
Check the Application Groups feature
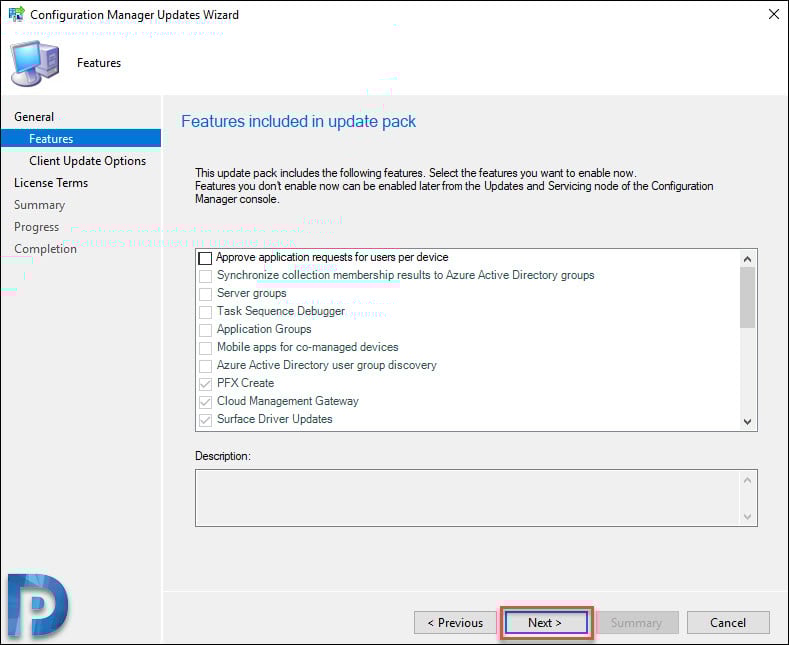205,330
